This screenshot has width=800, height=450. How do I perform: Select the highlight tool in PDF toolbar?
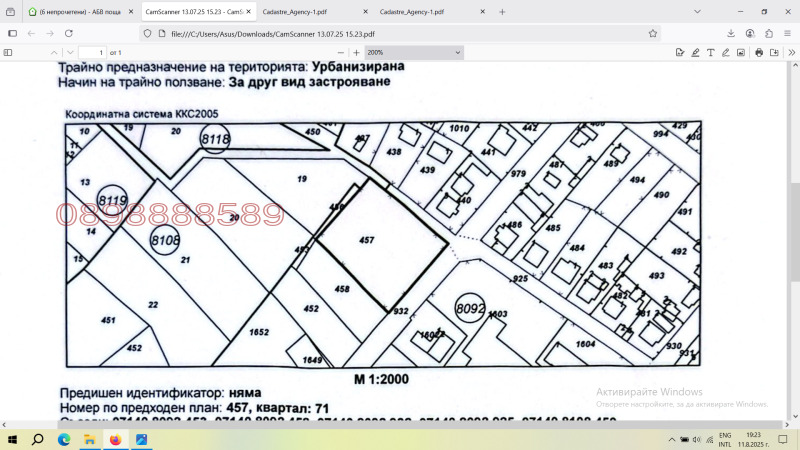click(695, 53)
